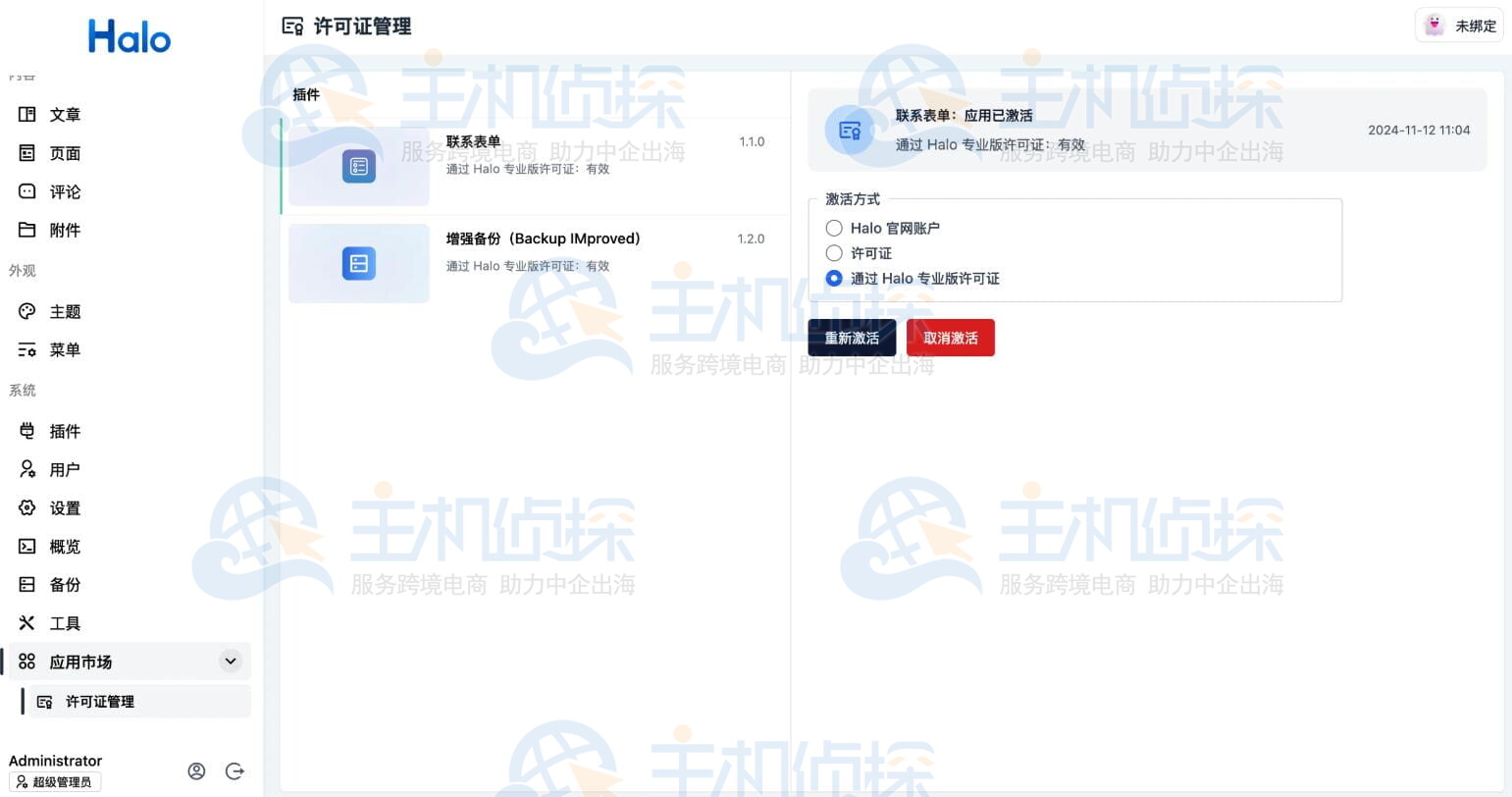Open the 插件 (Plugins) manager

(64, 431)
